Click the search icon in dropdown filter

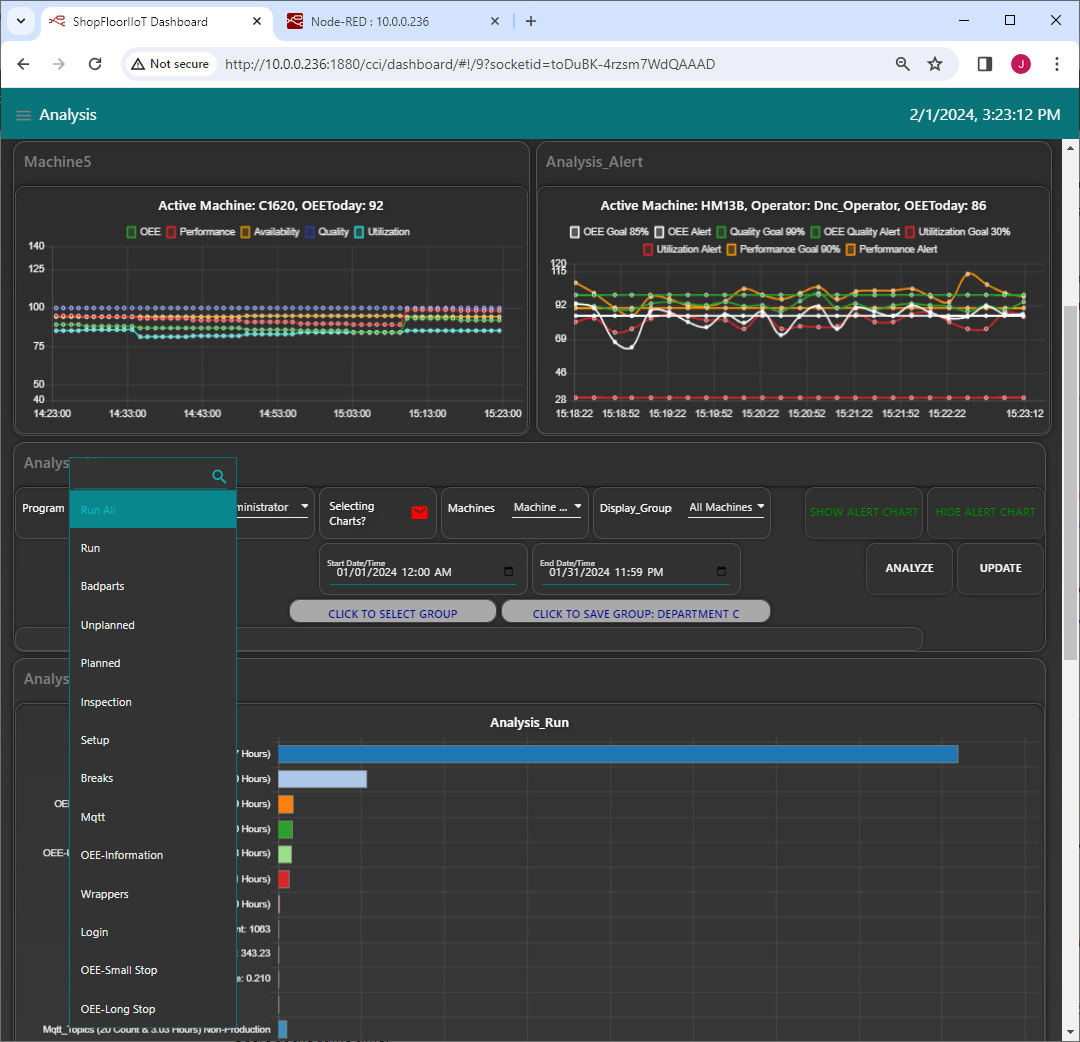[219, 476]
